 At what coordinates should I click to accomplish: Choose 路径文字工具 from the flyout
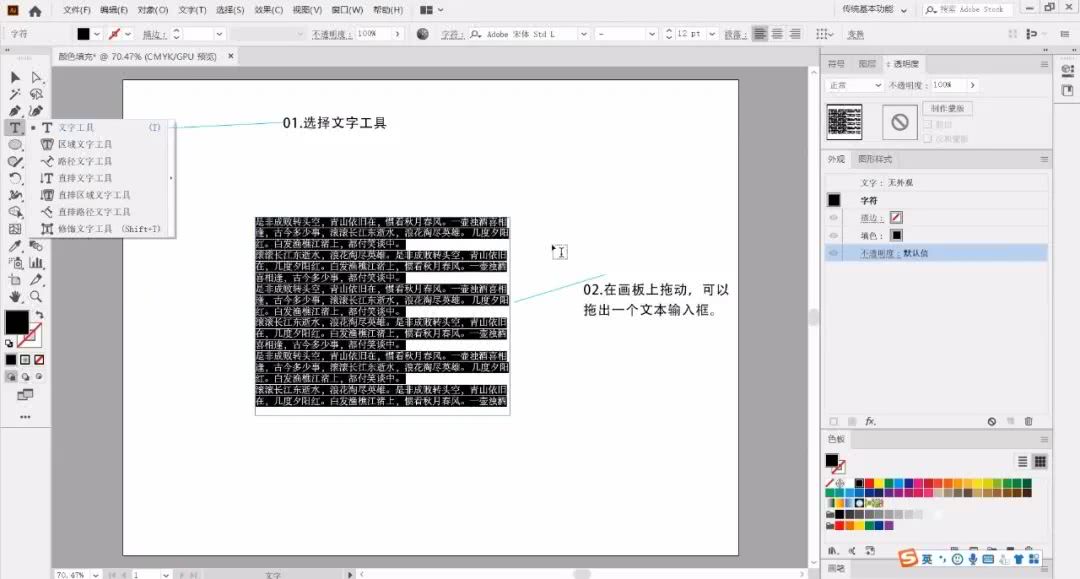[84, 161]
